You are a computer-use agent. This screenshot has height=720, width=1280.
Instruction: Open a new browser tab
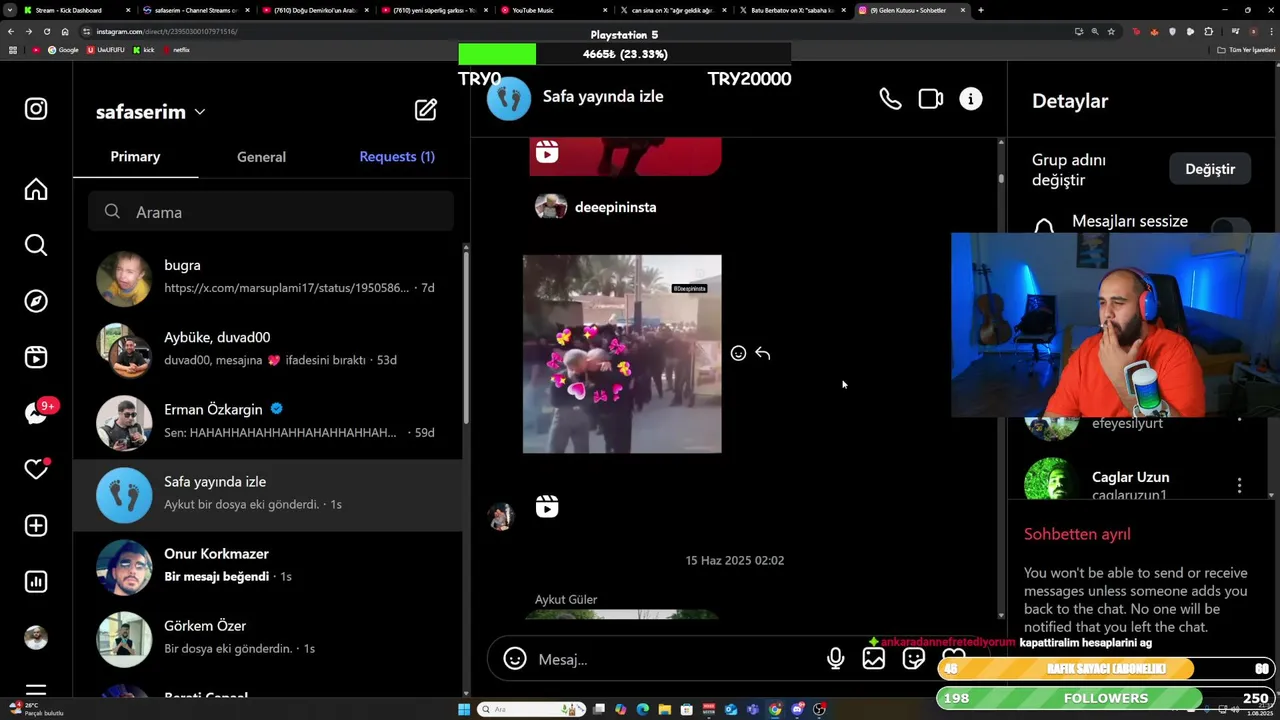[980, 10]
